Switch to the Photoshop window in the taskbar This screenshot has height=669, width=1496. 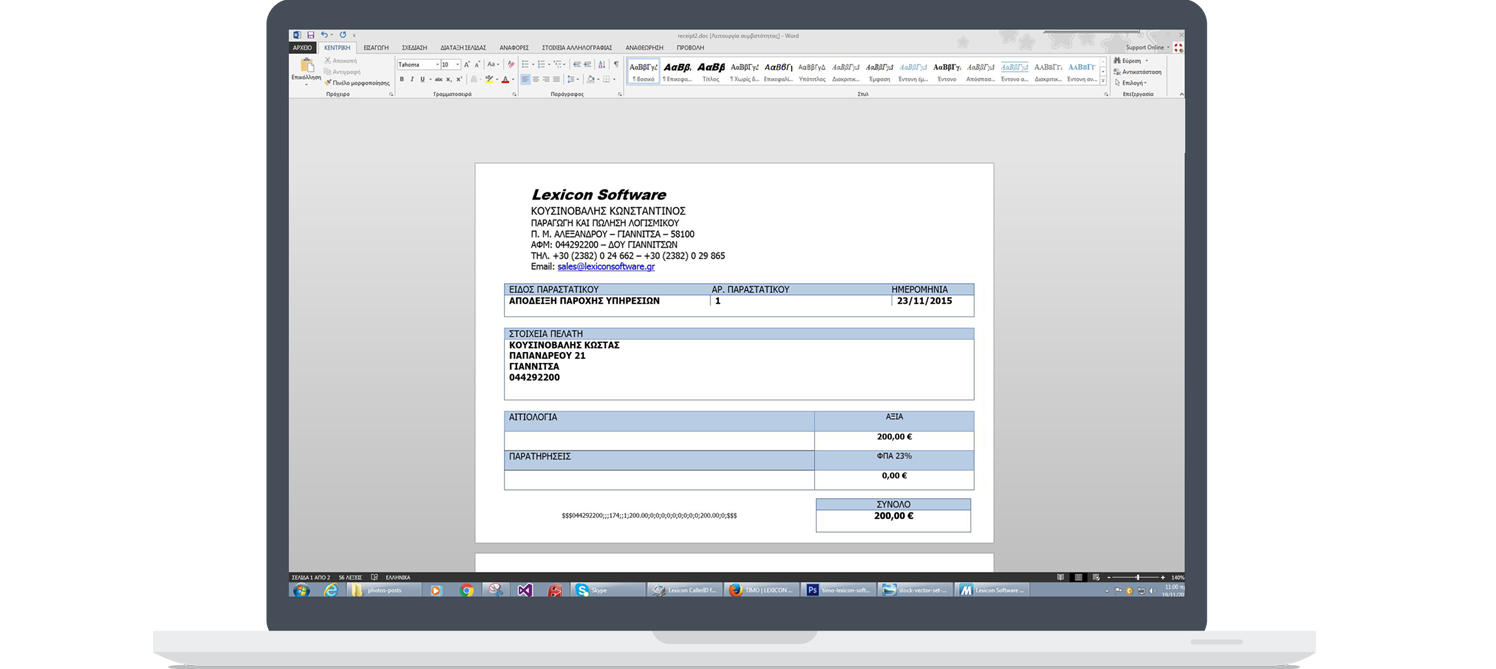840,591
